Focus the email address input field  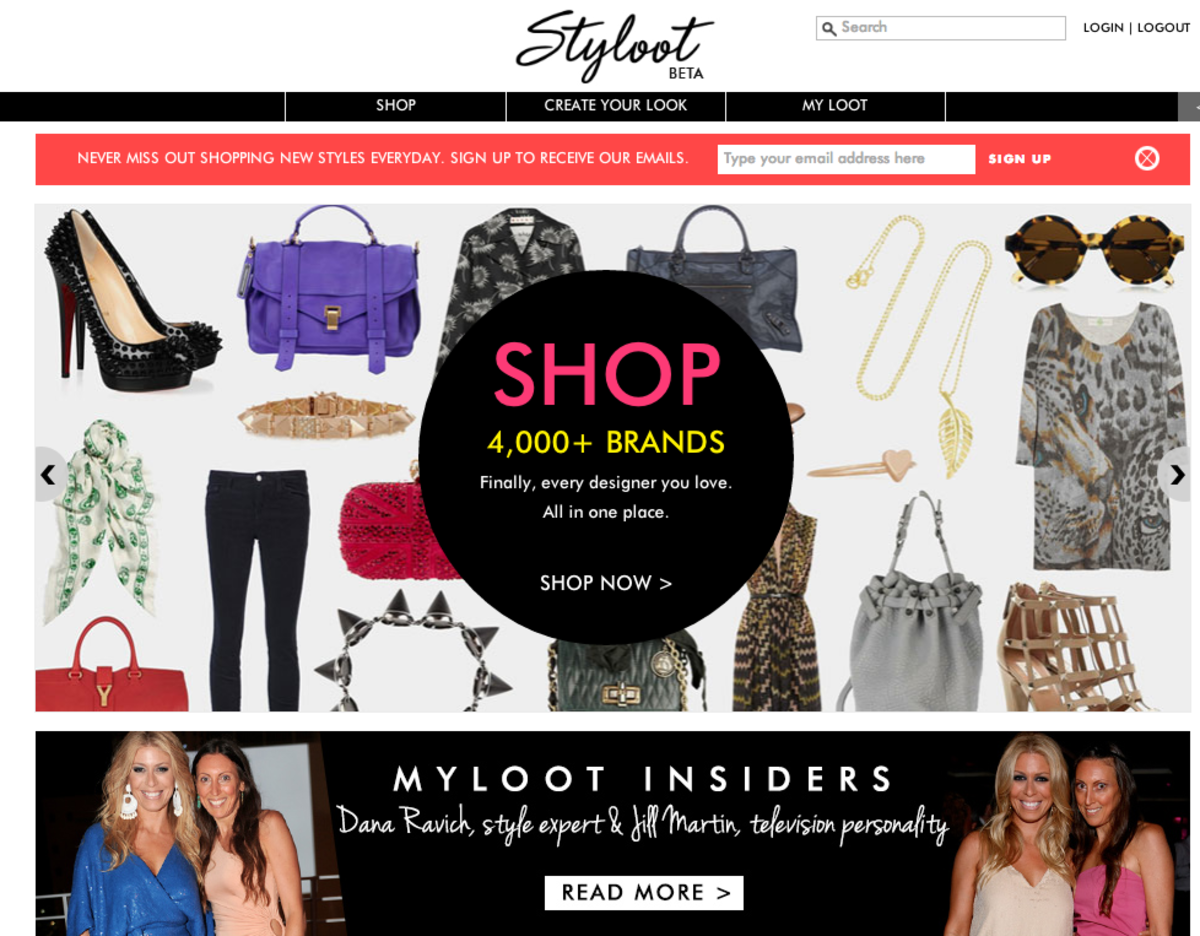(x=846, y=159)
